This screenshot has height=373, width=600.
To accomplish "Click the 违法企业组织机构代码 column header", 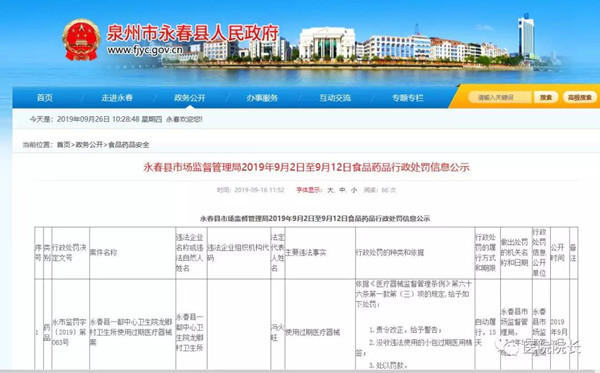I will click(x=238, y=252).
